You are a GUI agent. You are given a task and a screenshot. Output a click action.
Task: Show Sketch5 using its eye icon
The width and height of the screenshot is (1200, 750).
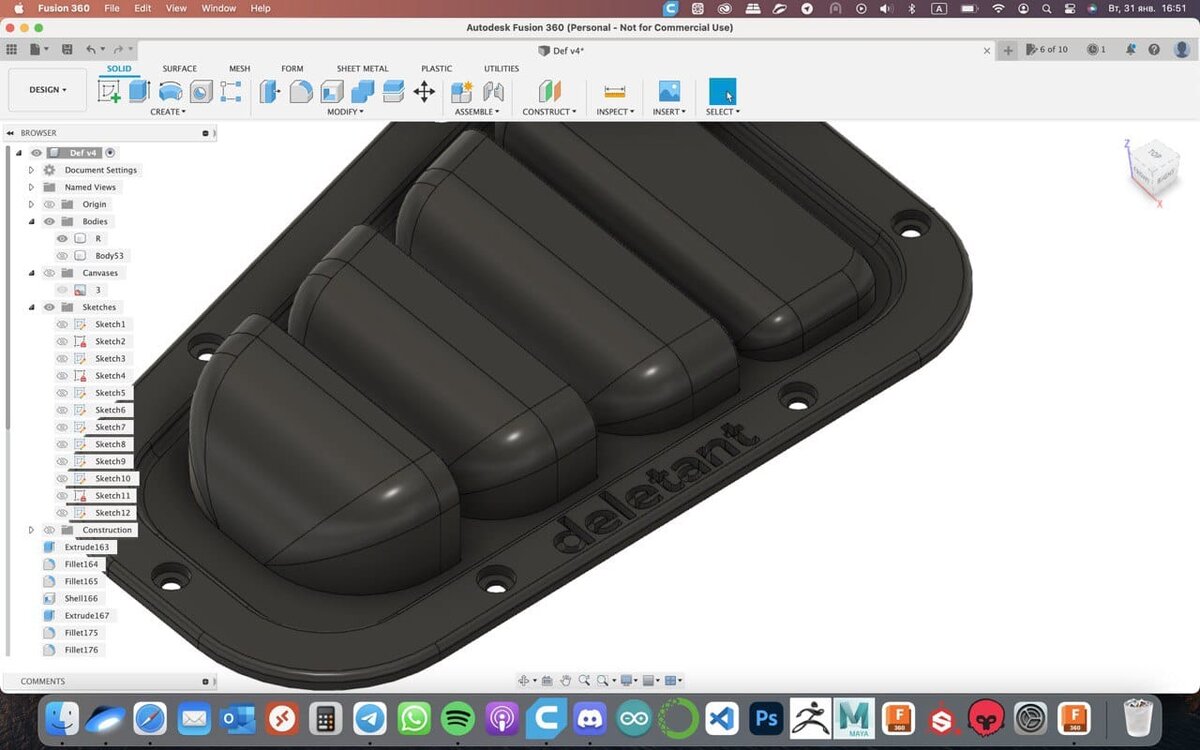[x=63, y=393]
